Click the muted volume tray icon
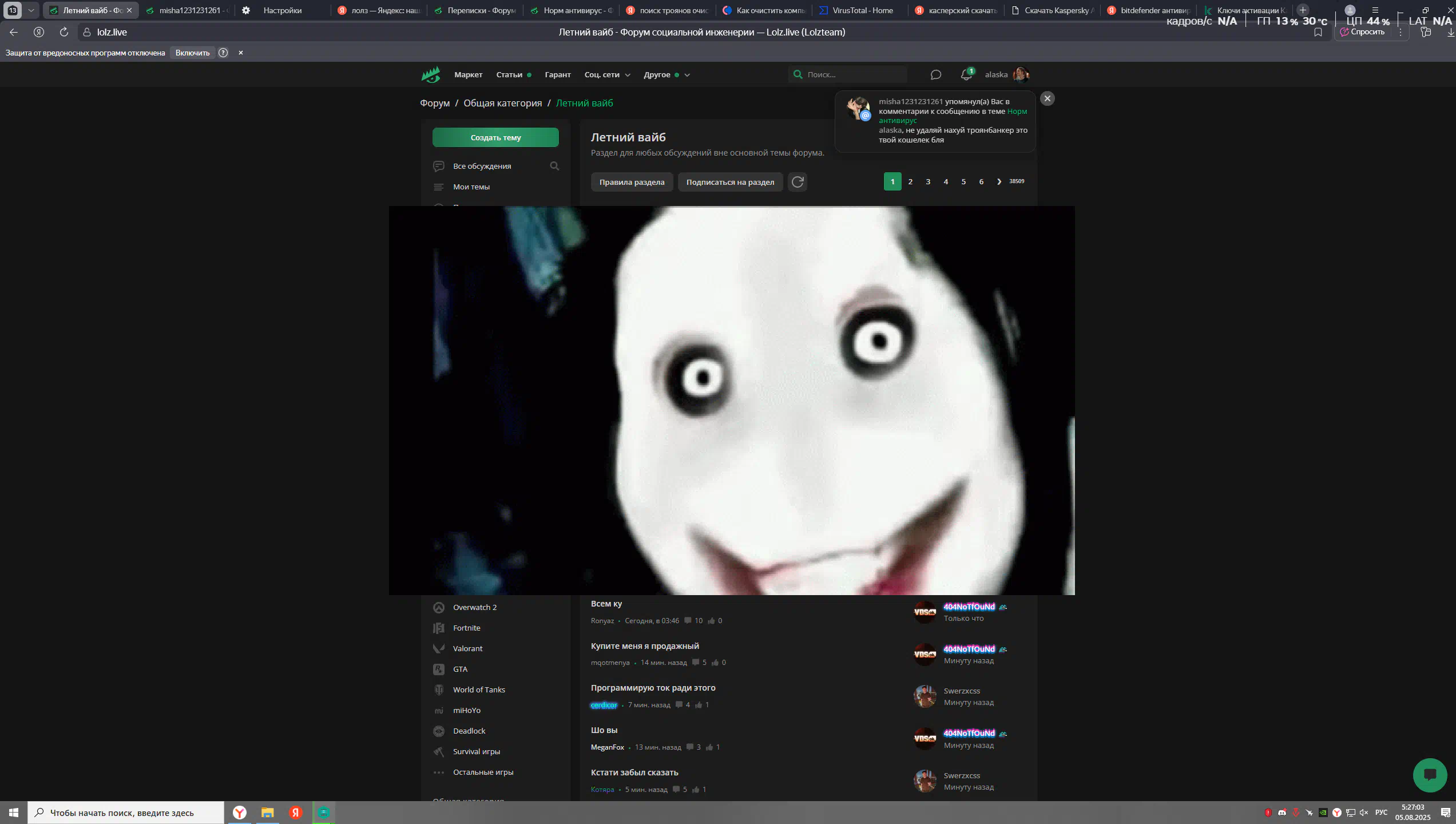Screen dimensions: 1456x824 click(x=1364, y=813)
